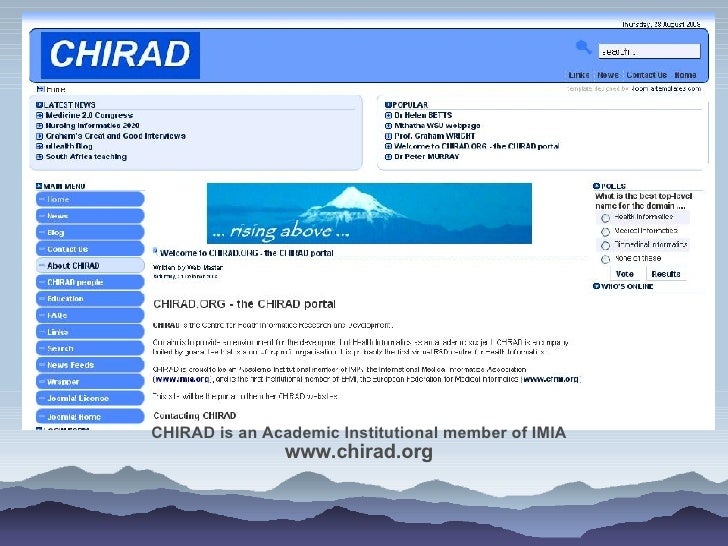The height and width of the screenshot is (546, 728).
Task: Open the Dr Peter MURRAY popular item
Action: (427, 156)
